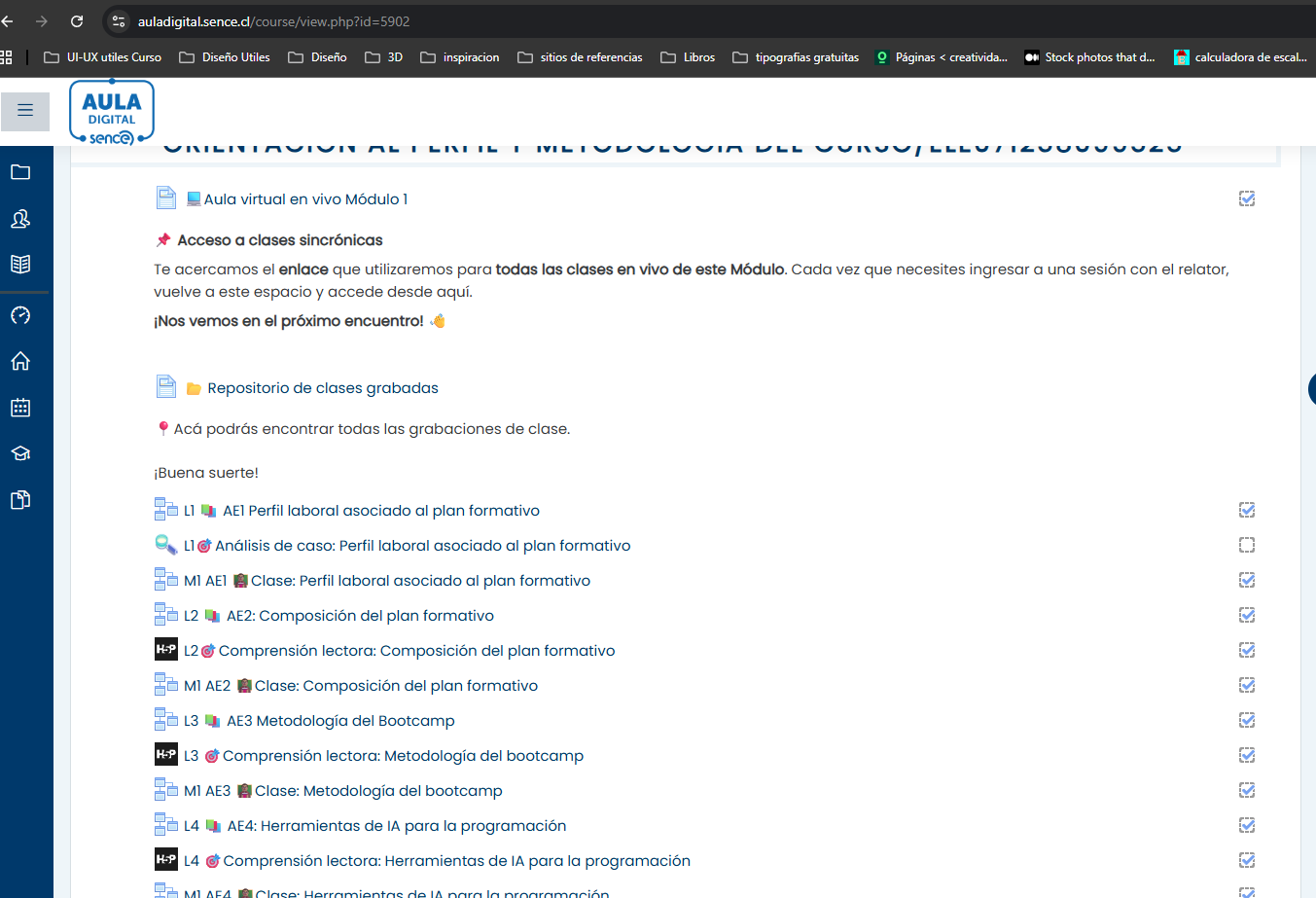The image size is (1316, 898).
Task: Click the Aula Digital Sence logo
Action: [x=112, y=115]
